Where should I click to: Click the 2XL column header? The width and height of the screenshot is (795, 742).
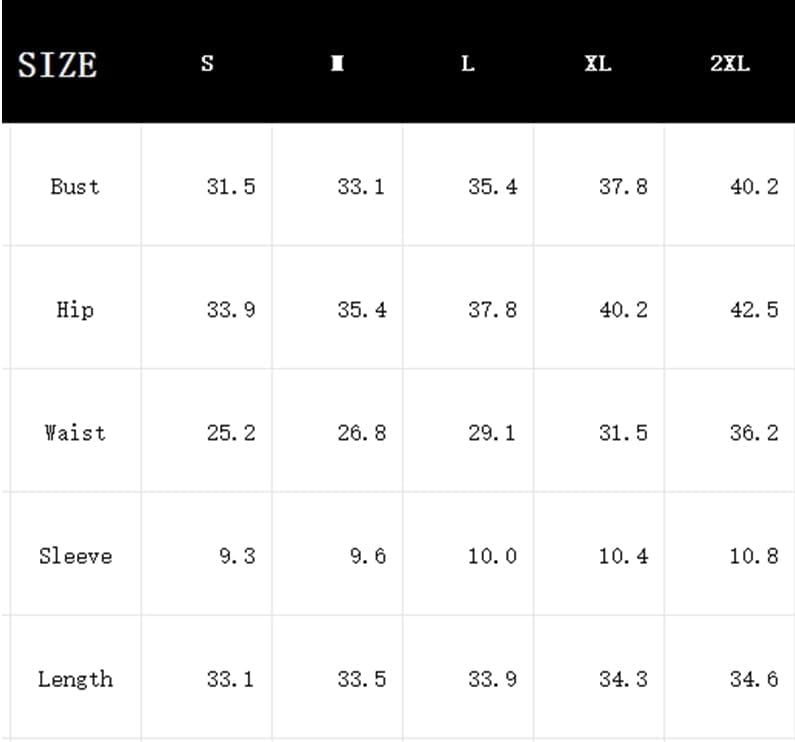[x=729, y=64]
